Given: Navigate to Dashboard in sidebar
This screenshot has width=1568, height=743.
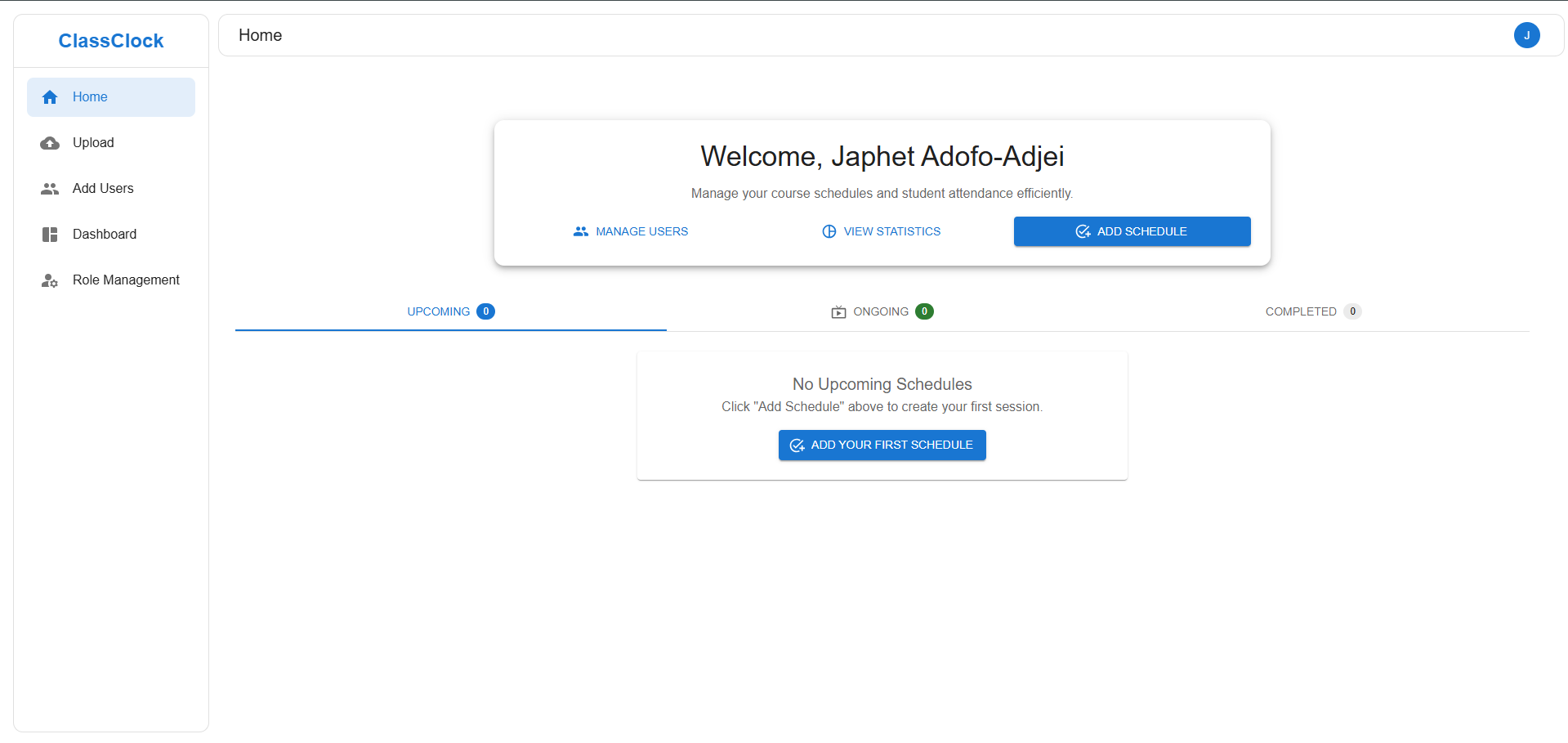Looking at the screenshot, I should tap(105, 234).
